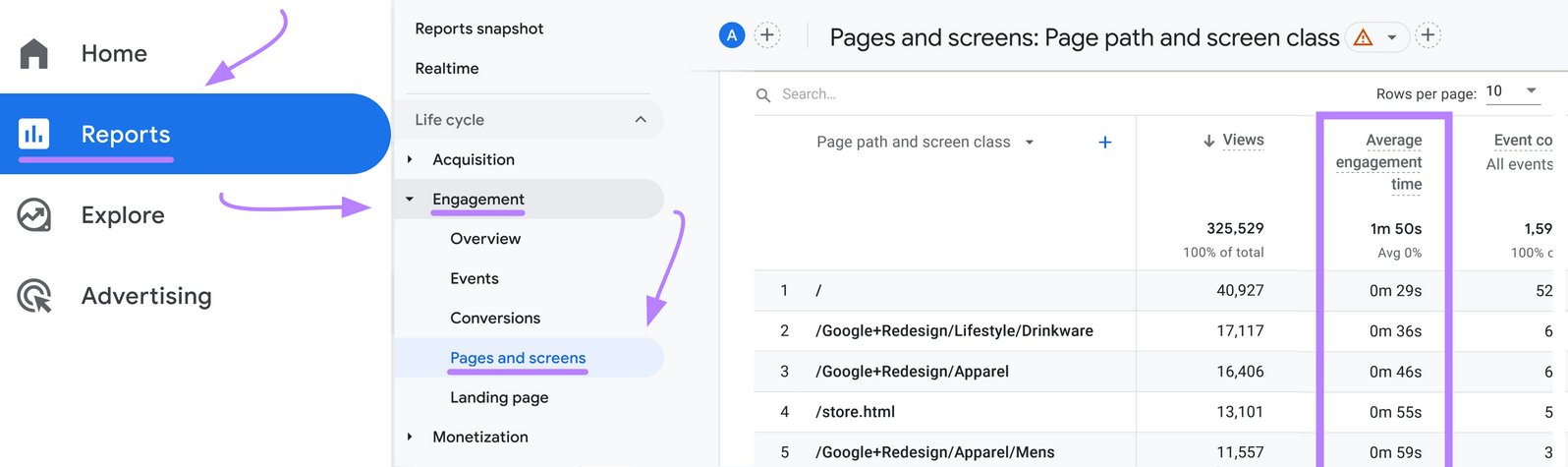Click the Advertising target icon

[34, 296]
